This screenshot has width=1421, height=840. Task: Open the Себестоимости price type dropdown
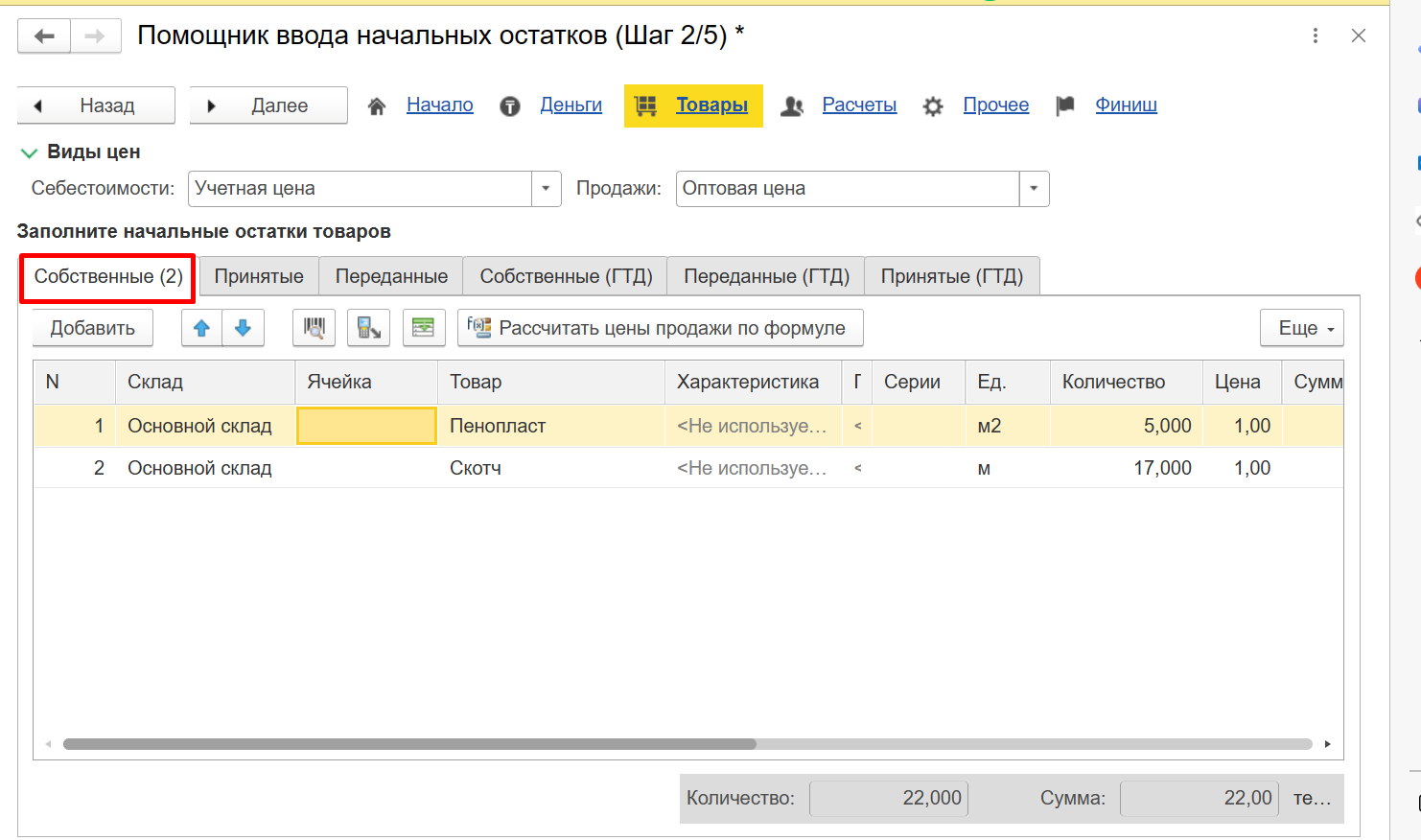click(546, 189)
